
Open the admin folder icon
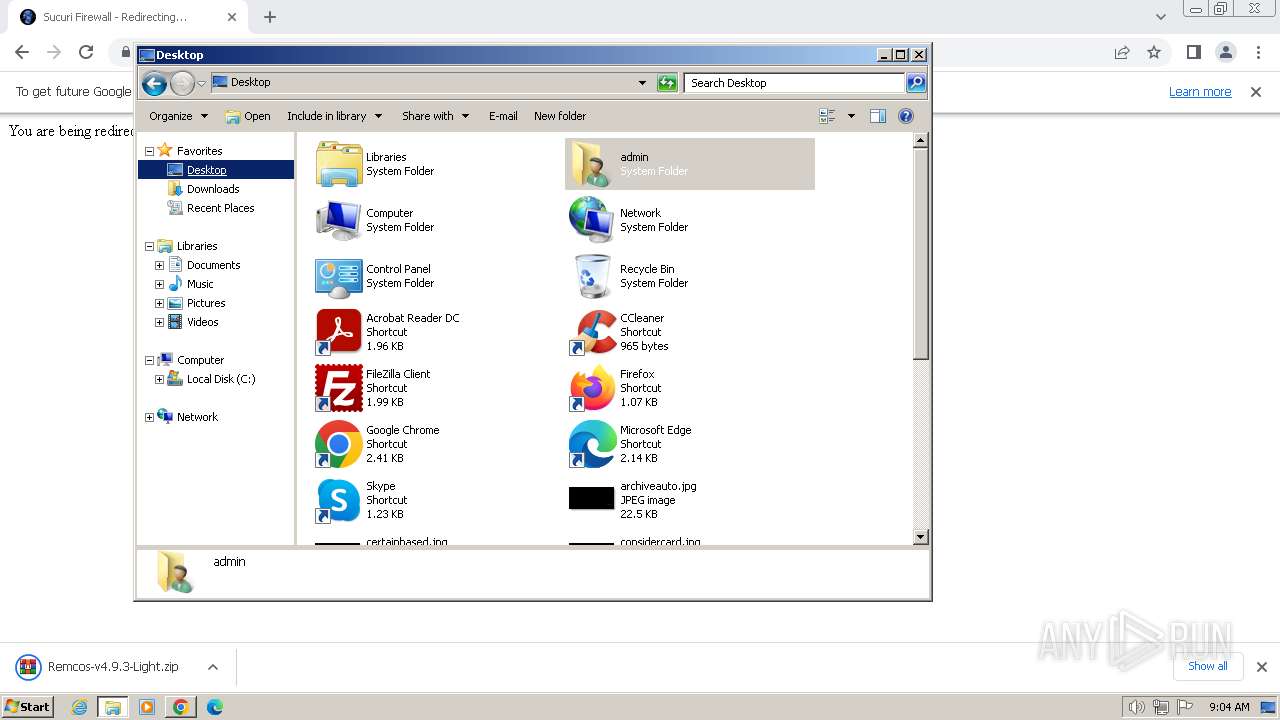tap(592, 164)
